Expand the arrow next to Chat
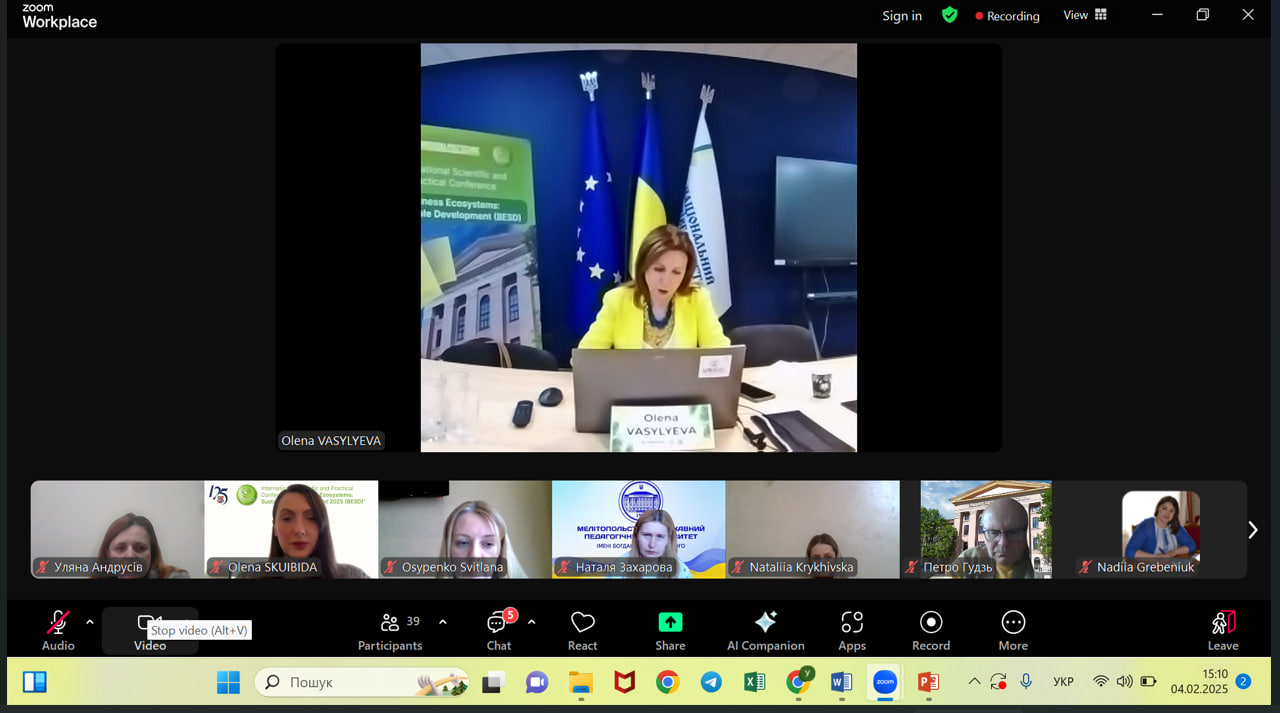 point(531,622)
